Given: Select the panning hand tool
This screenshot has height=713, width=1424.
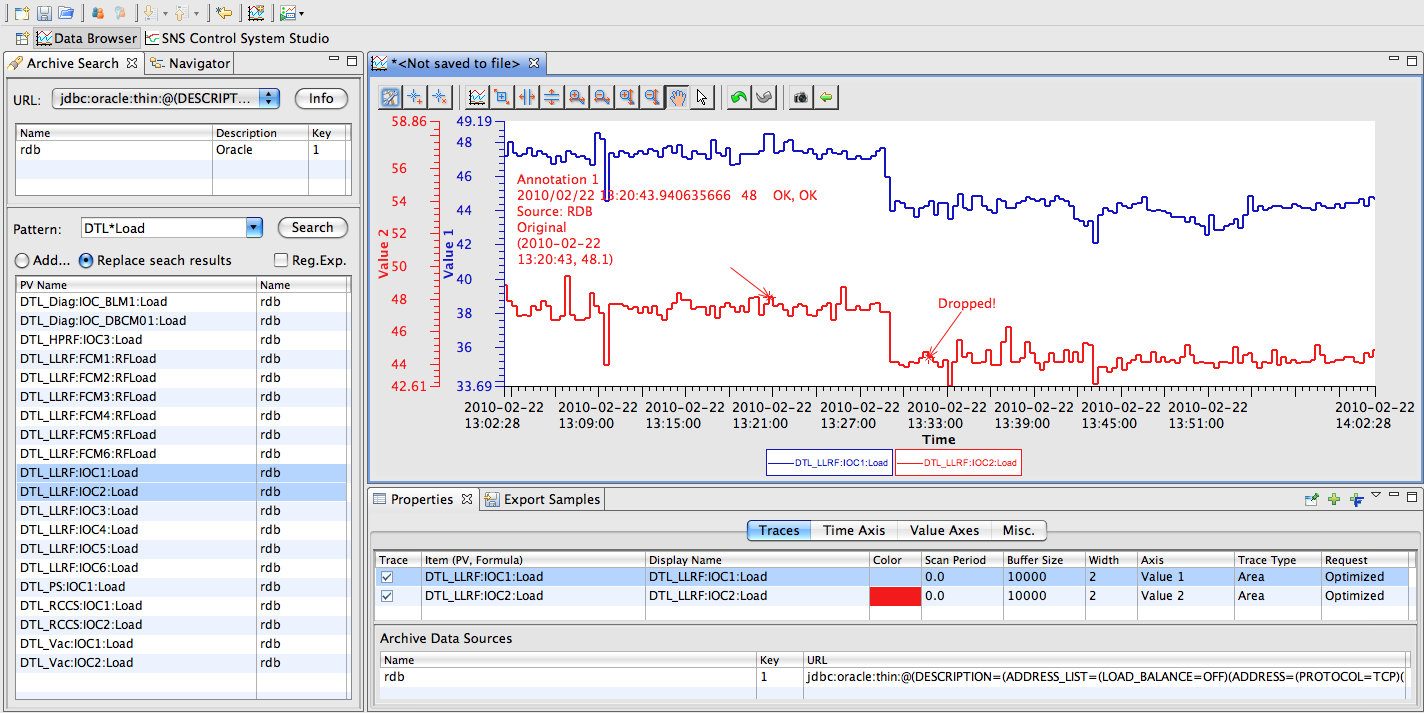Looking at the screenshot, I should click(678, 97).
